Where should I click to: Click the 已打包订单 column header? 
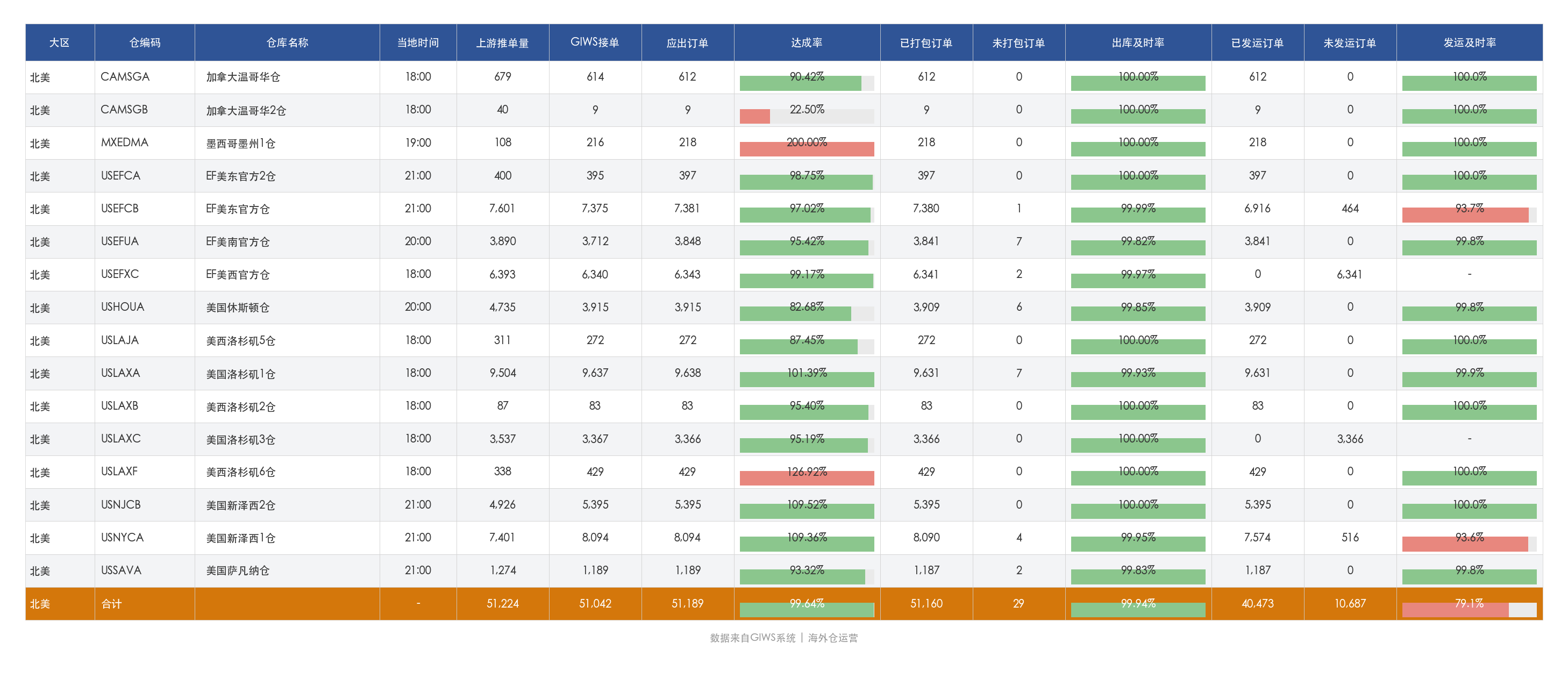coord(926,42)
